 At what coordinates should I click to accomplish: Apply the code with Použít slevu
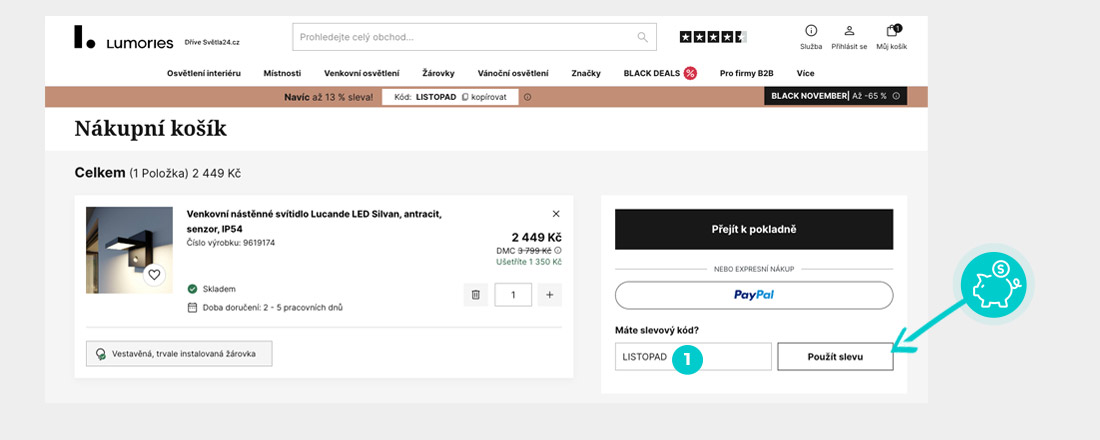click(x=835, y=357)
